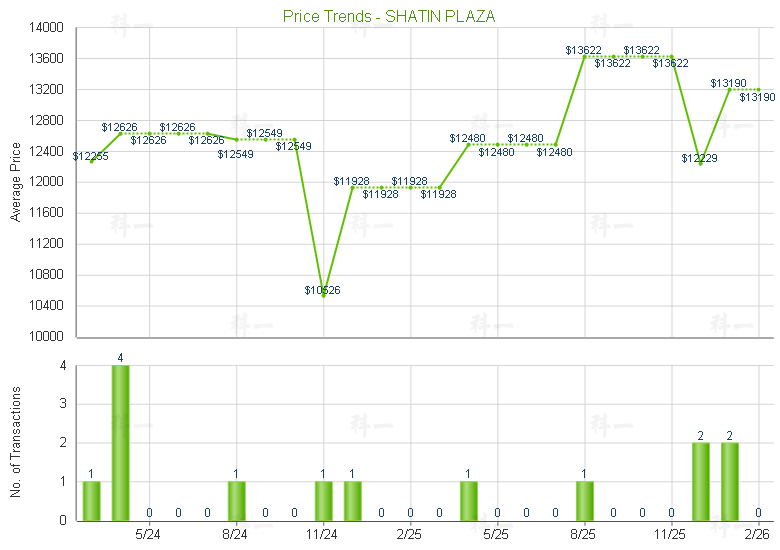Click the lowest data point labeled $10526
The image size is (780, 550).
tap(323, 296)
